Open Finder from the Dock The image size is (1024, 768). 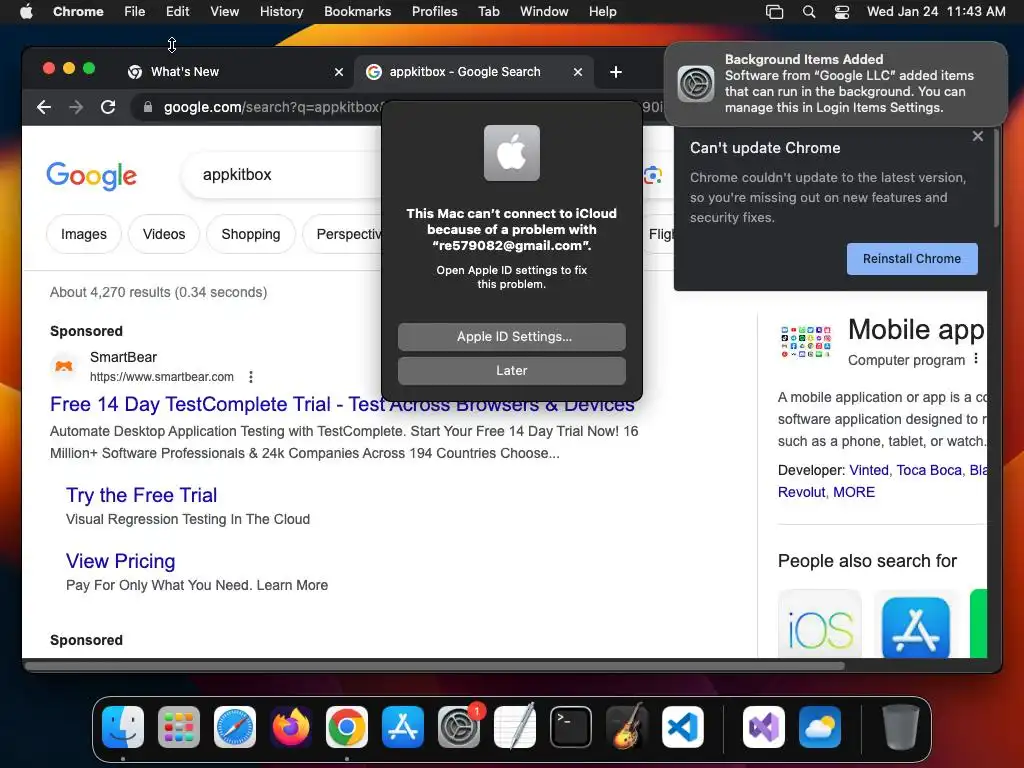(123, 727)
